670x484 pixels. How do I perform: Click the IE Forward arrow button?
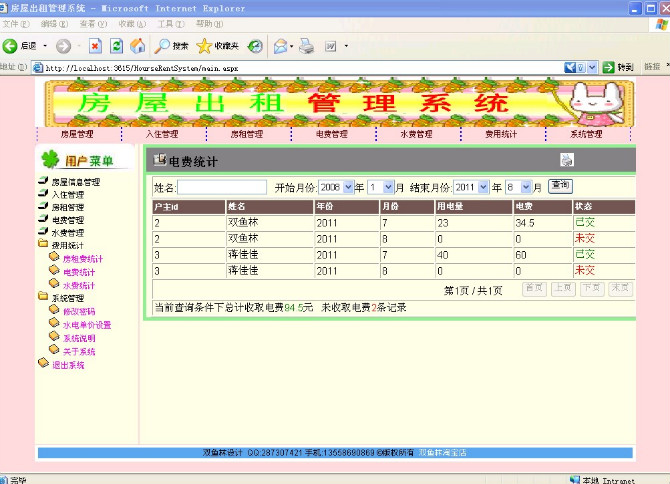[63, 46]
